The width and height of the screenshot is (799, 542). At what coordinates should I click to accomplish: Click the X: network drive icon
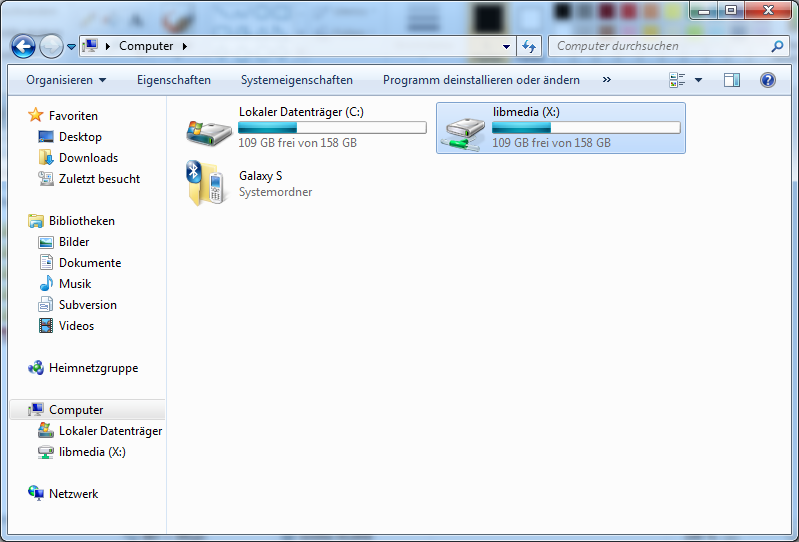463,133
